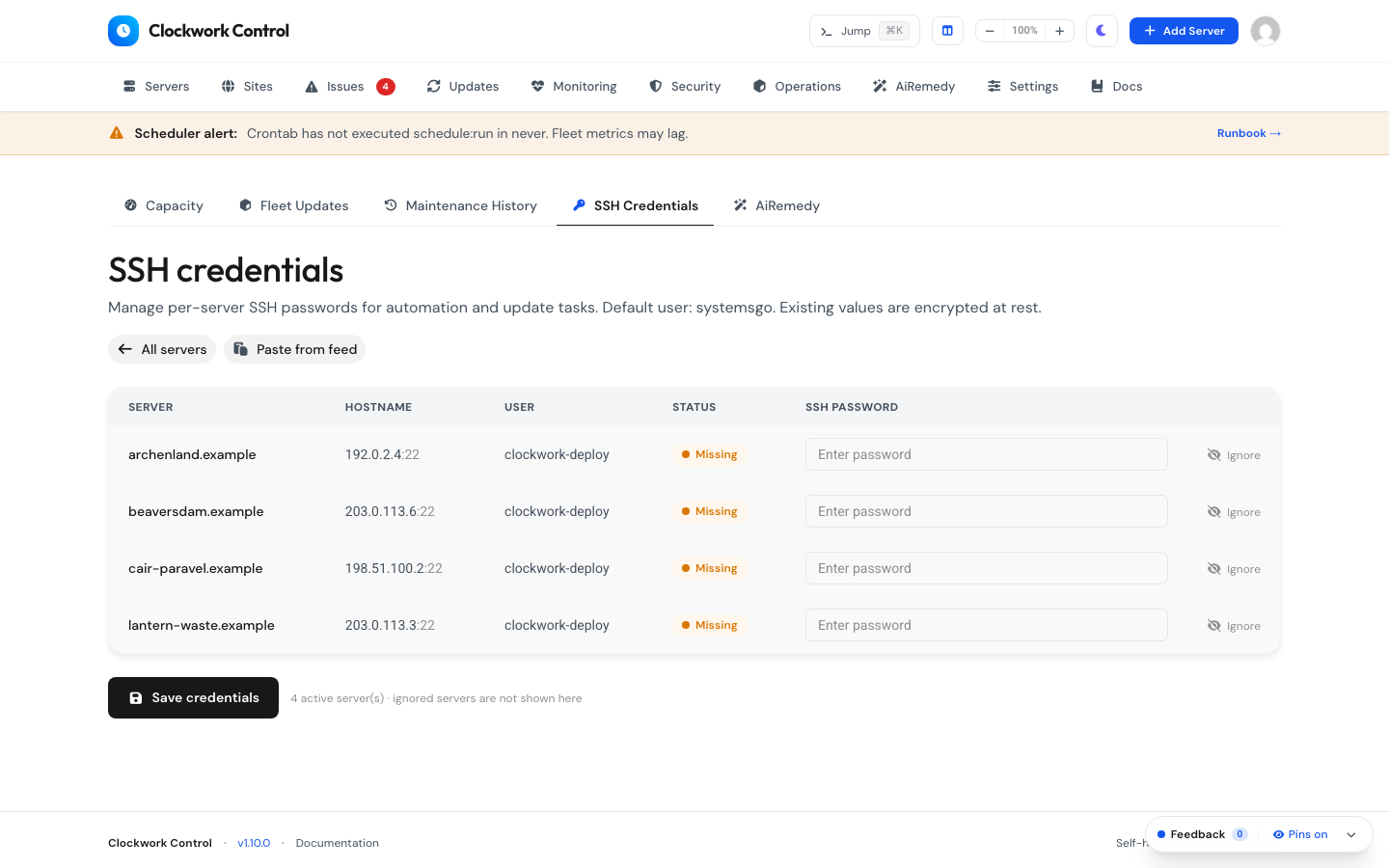Expand the feedback bar chevron
This screenshot has width=1389, height=868.
pyautogui.click(x=1351, y=835)
